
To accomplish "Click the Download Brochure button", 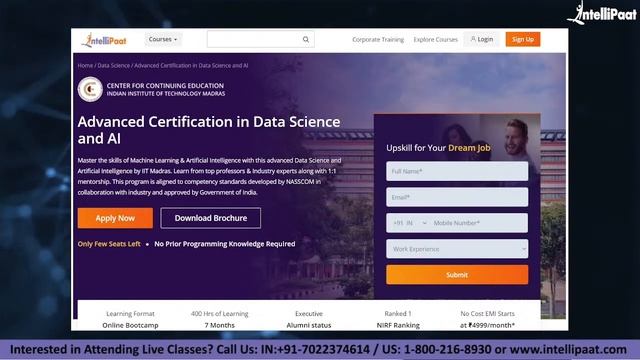I will [x=211, y=218].
